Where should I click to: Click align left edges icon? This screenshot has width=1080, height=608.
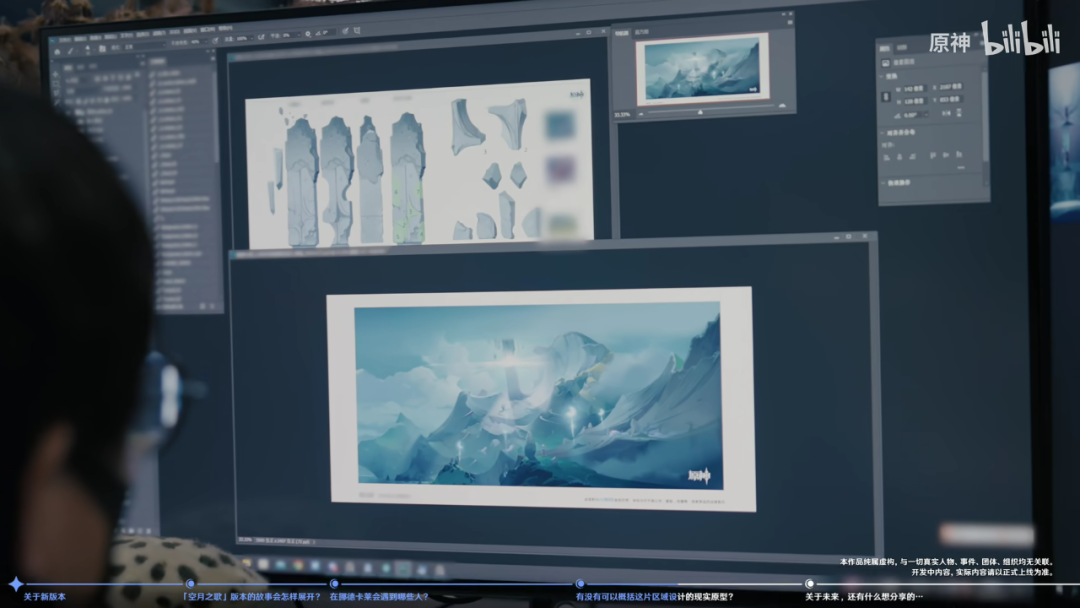click(886, 157)
